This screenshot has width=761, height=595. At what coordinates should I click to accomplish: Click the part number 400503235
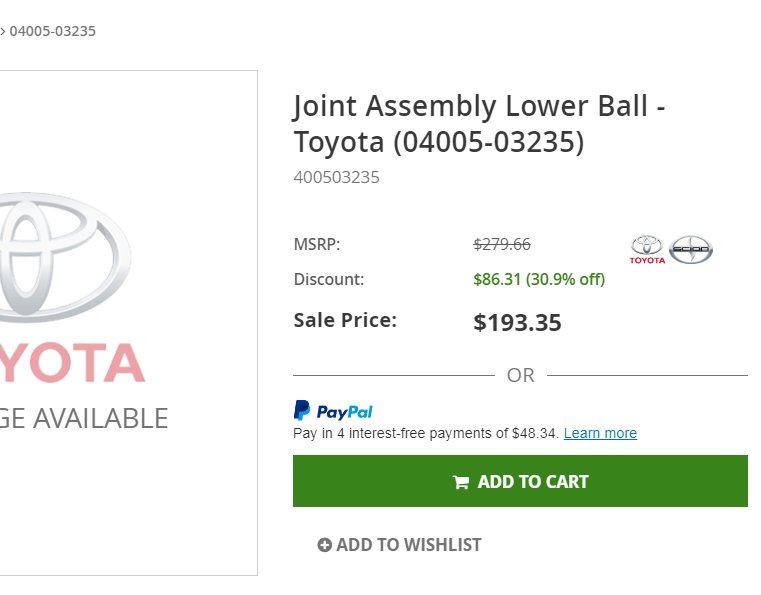[336, 177]
